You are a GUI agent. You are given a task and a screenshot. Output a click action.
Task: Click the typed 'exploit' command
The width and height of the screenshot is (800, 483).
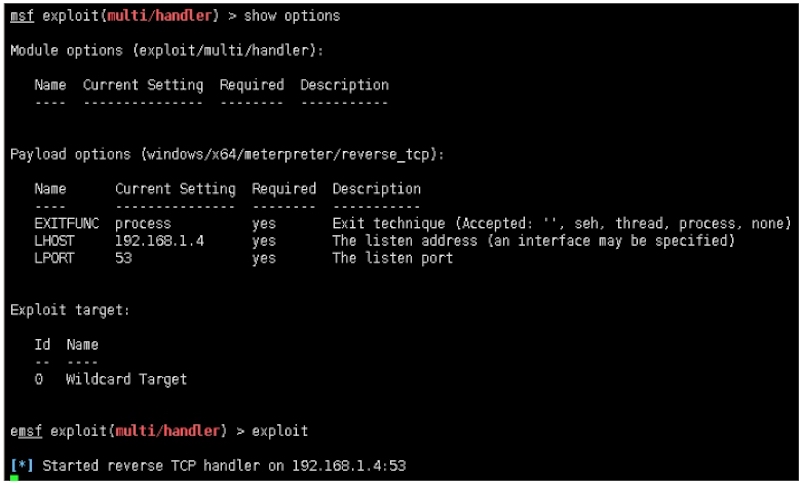(280, 431)
